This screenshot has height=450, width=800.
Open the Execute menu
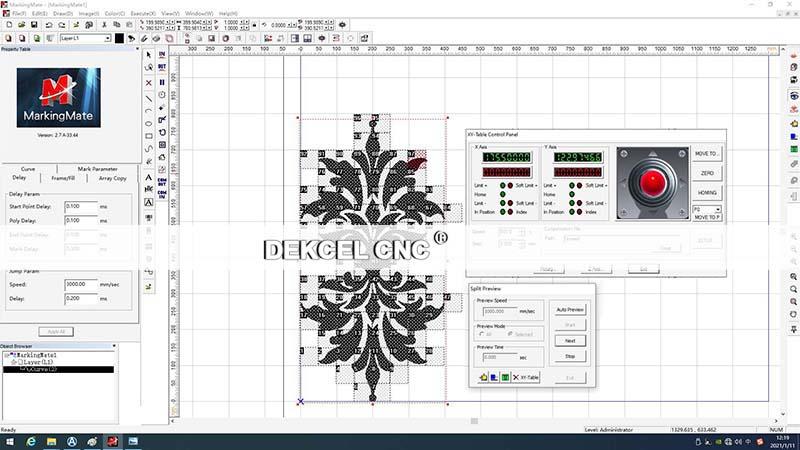click(143, 13)
